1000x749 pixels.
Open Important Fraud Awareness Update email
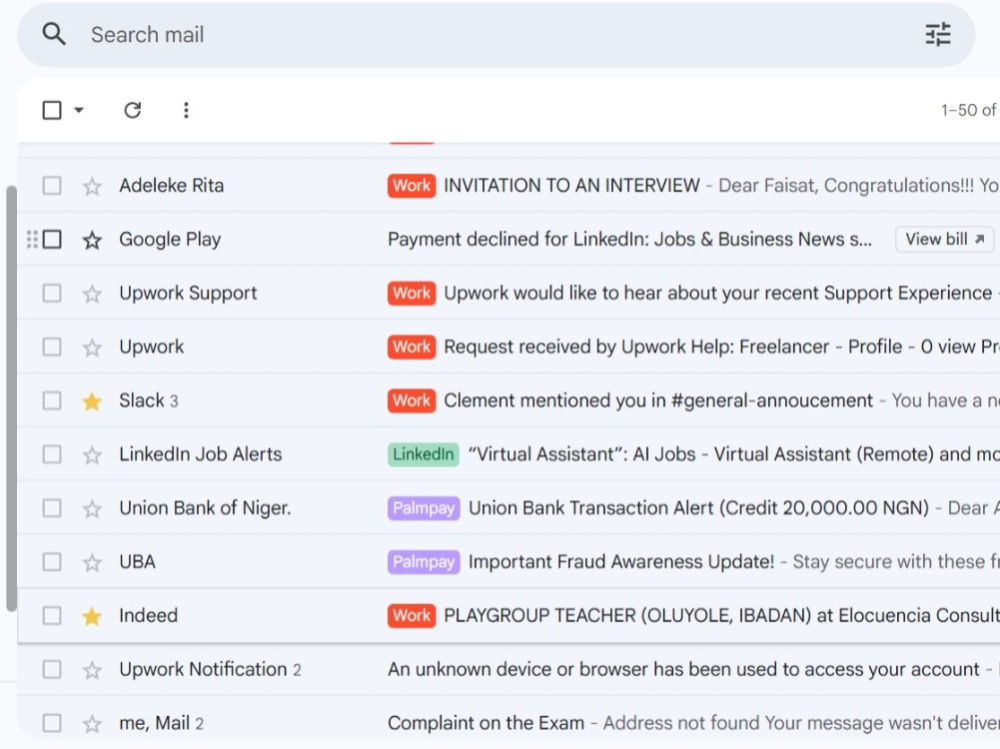tap(621, 561)
